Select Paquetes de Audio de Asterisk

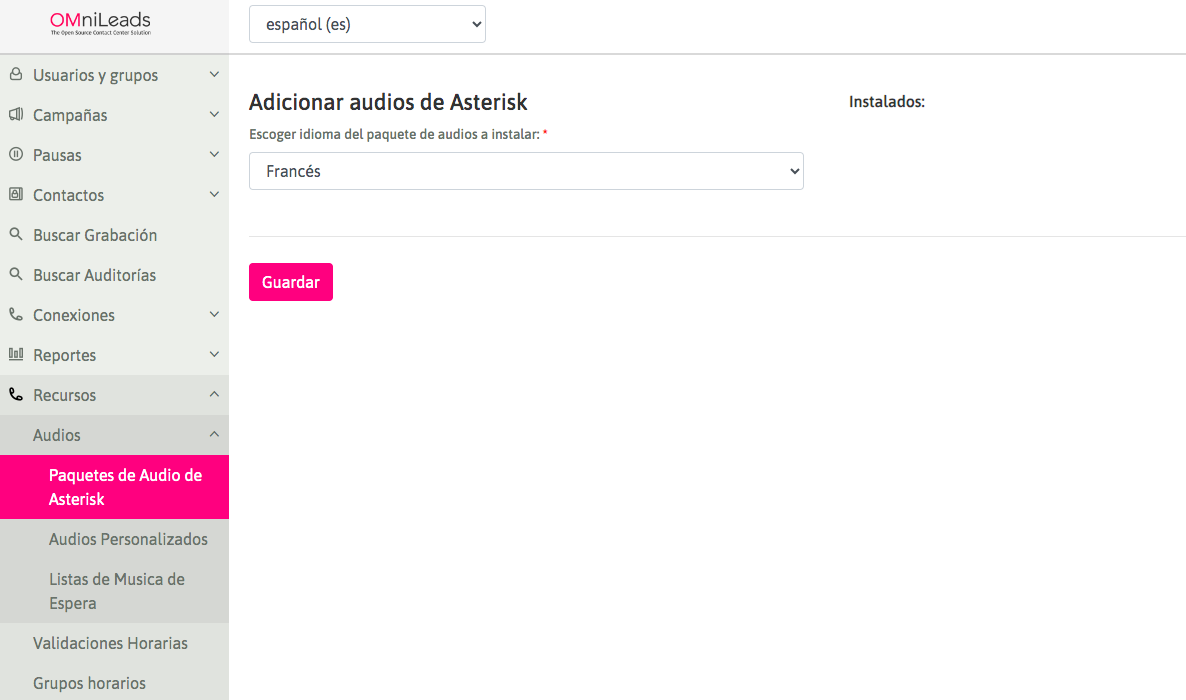pos(125,487)
